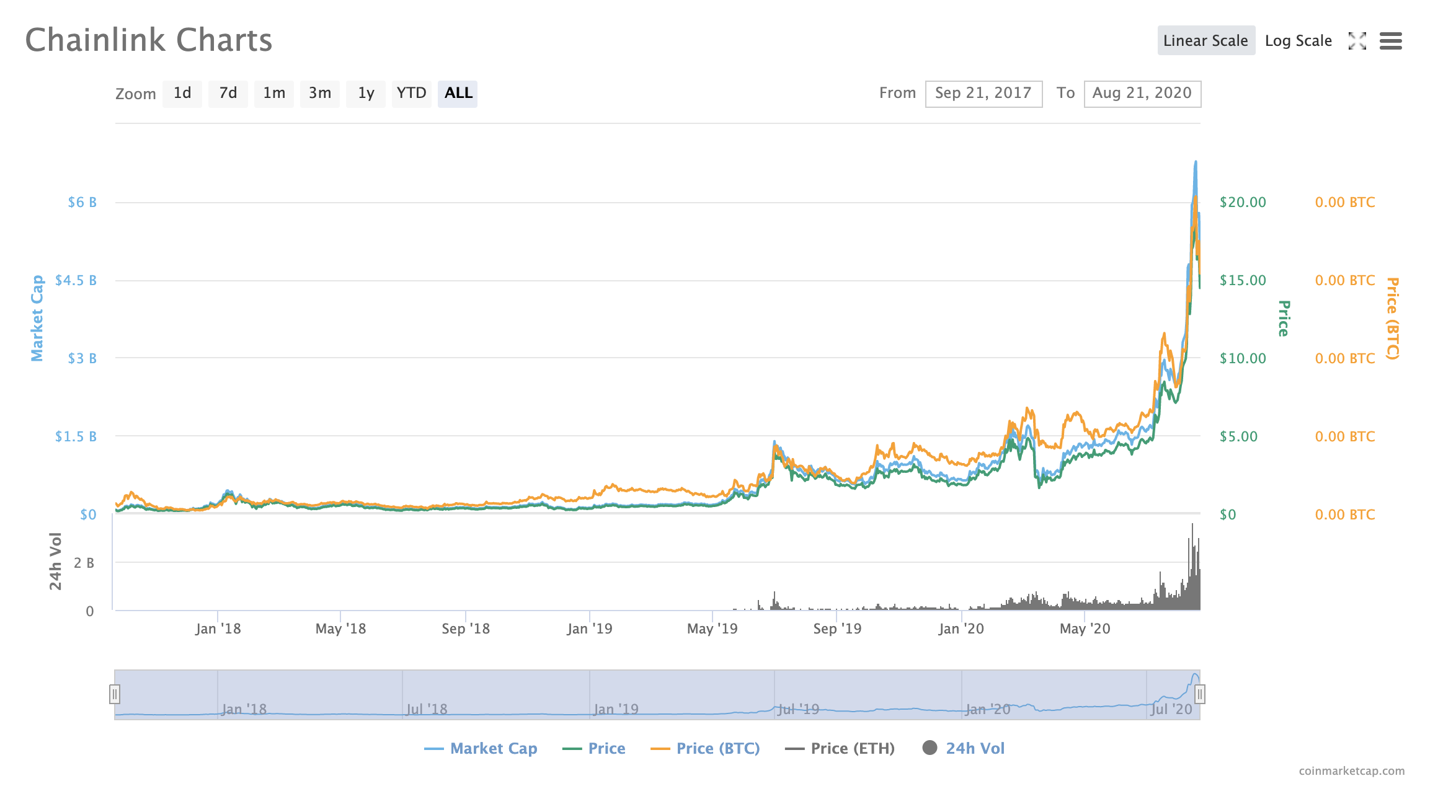Select ALL zoom range
The image size is (1456, 812).
(x=458, y=94)
